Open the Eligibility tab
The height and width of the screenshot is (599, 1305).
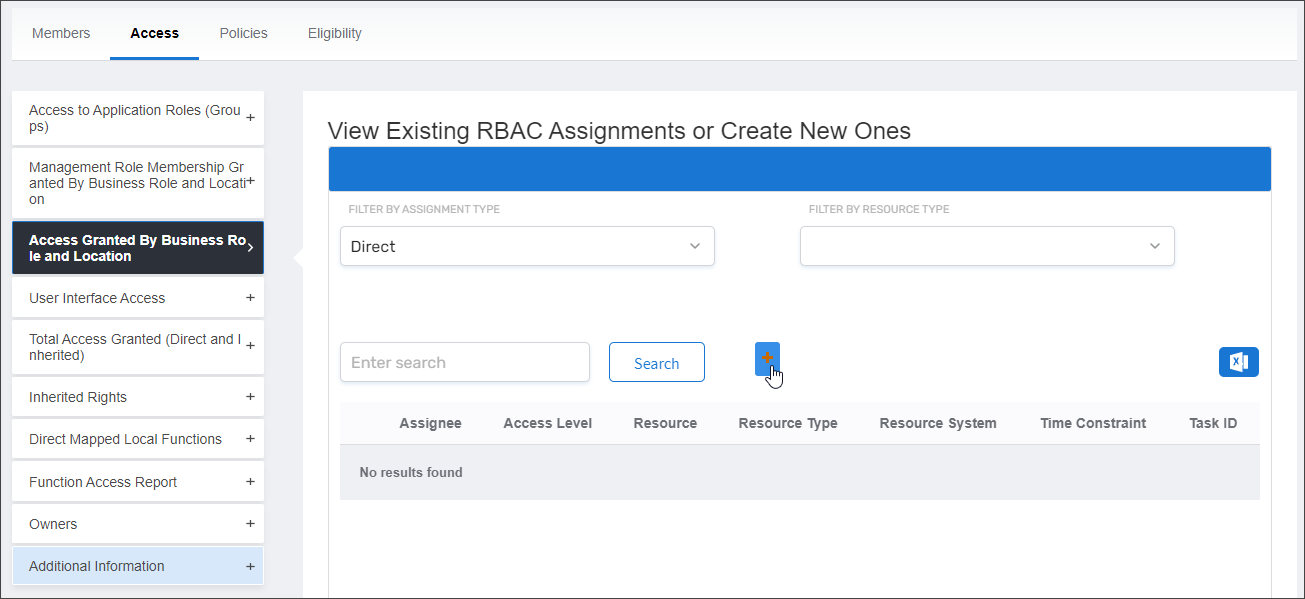pos(334,32)
